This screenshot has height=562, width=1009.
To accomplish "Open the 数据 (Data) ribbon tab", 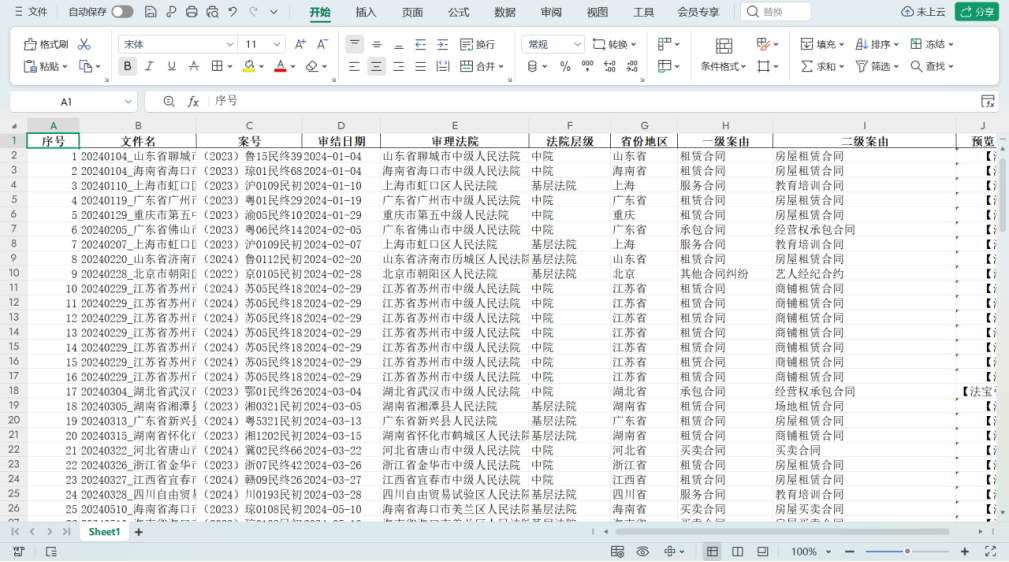I will click(505, 12).
